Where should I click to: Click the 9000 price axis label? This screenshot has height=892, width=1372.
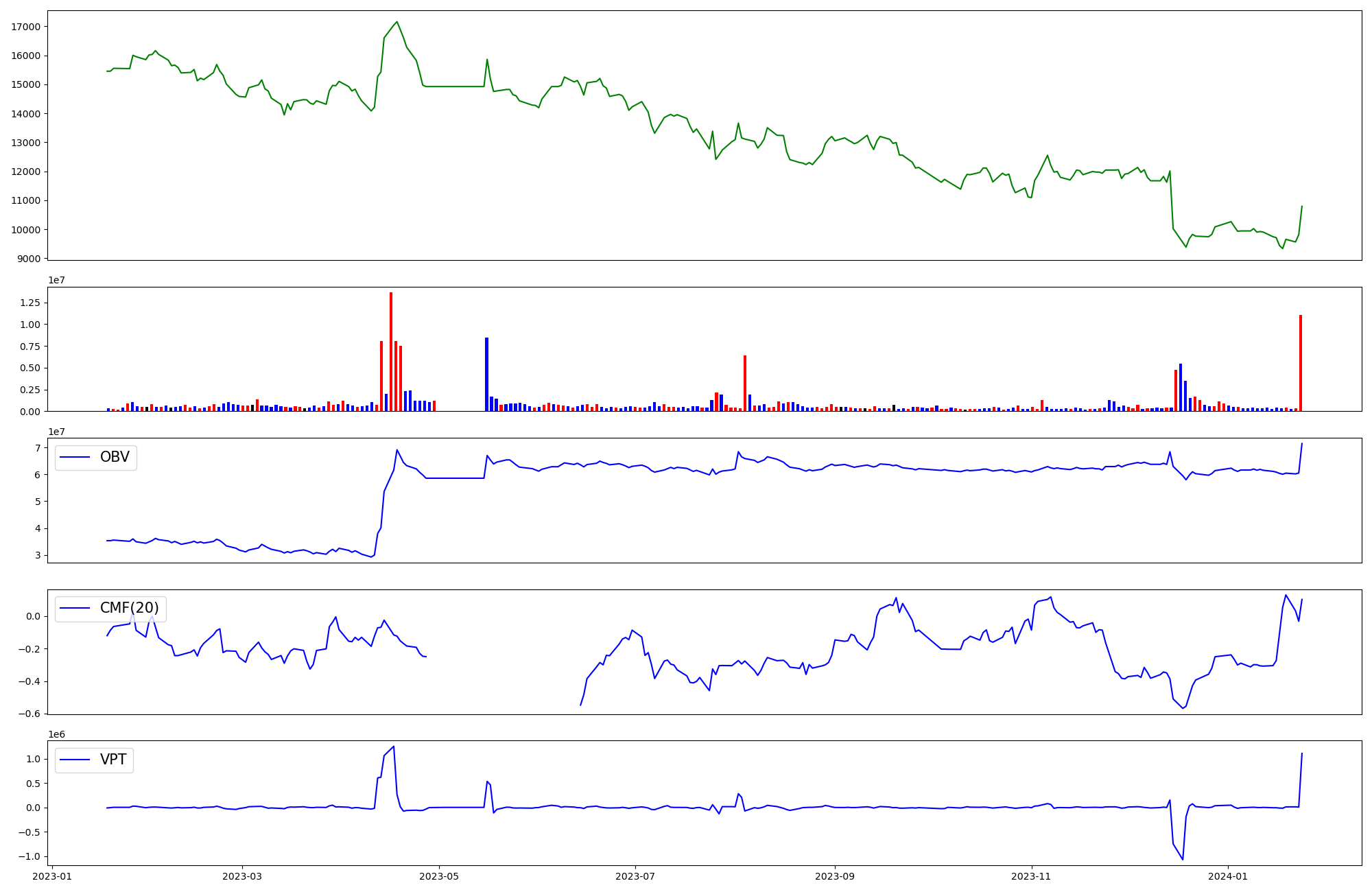[x=29, y=259]
